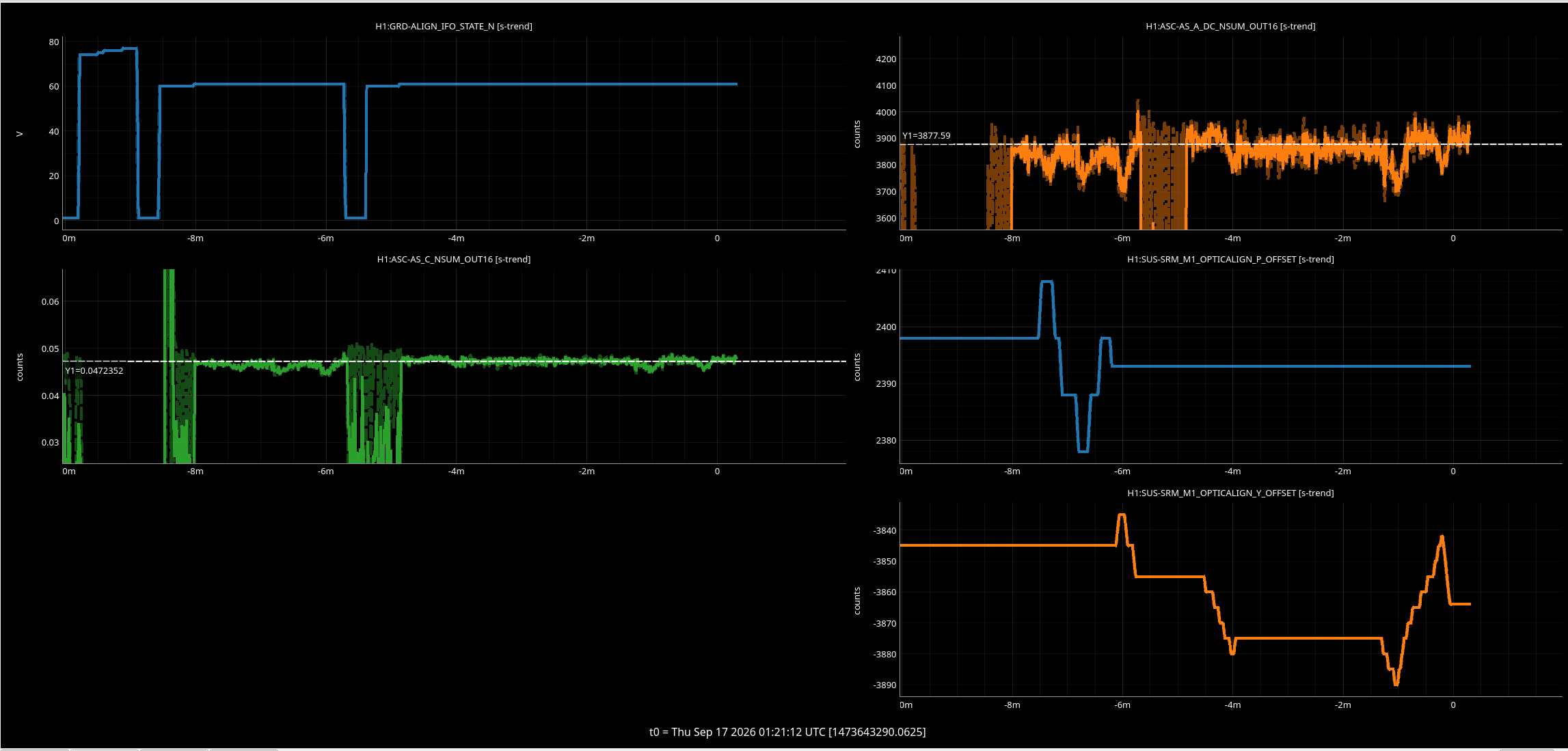
Task: Click the V axis label of the IFO state plot
Action: click(20, 134)
